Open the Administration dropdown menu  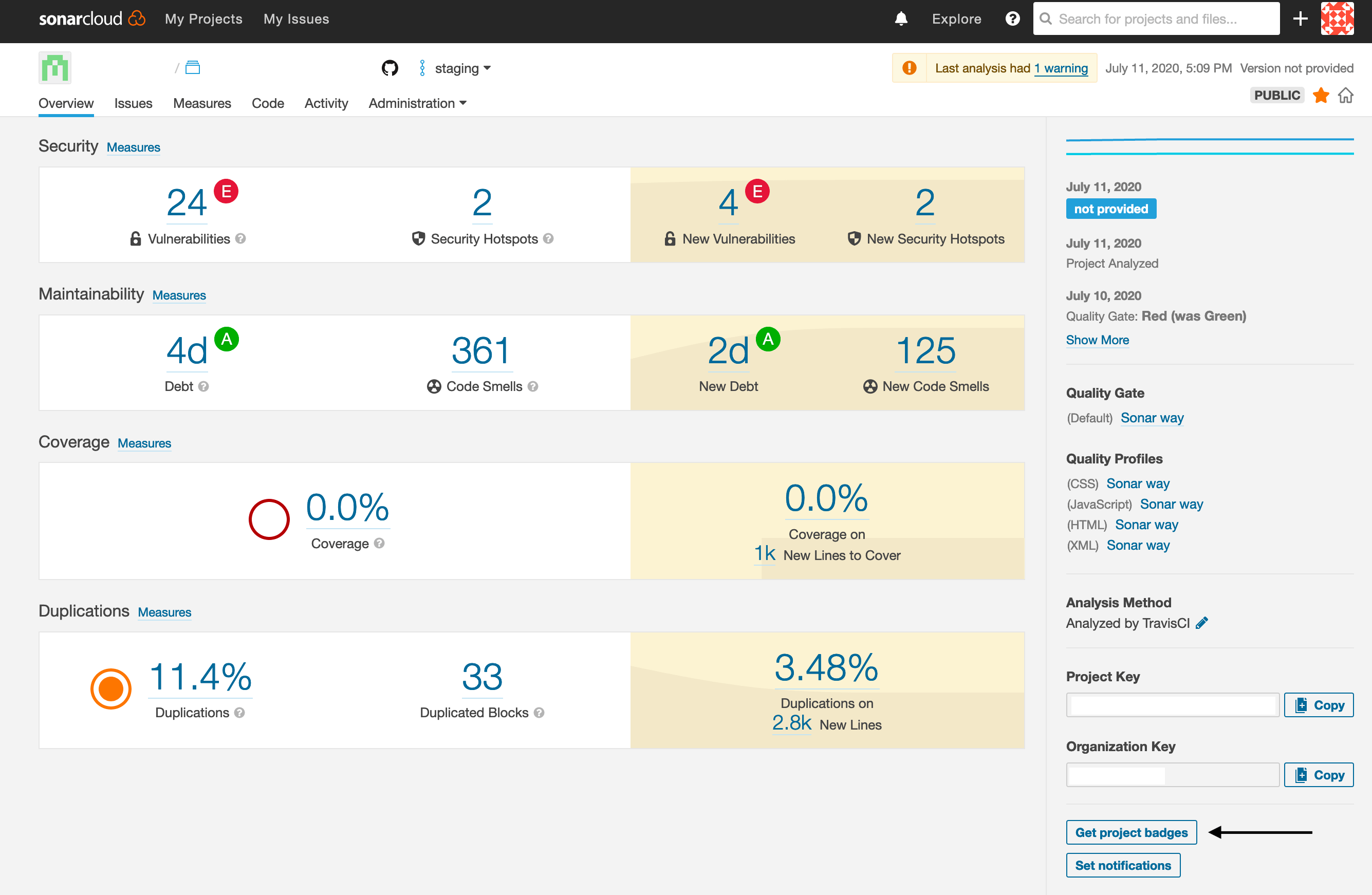[x=417, y=103]
